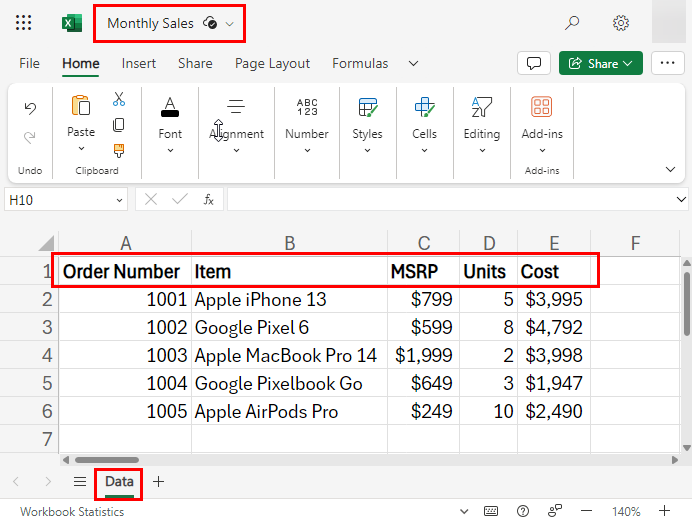Select column B header
The height and width of the screenshot is (520, 692).
[x=290, y=243]
